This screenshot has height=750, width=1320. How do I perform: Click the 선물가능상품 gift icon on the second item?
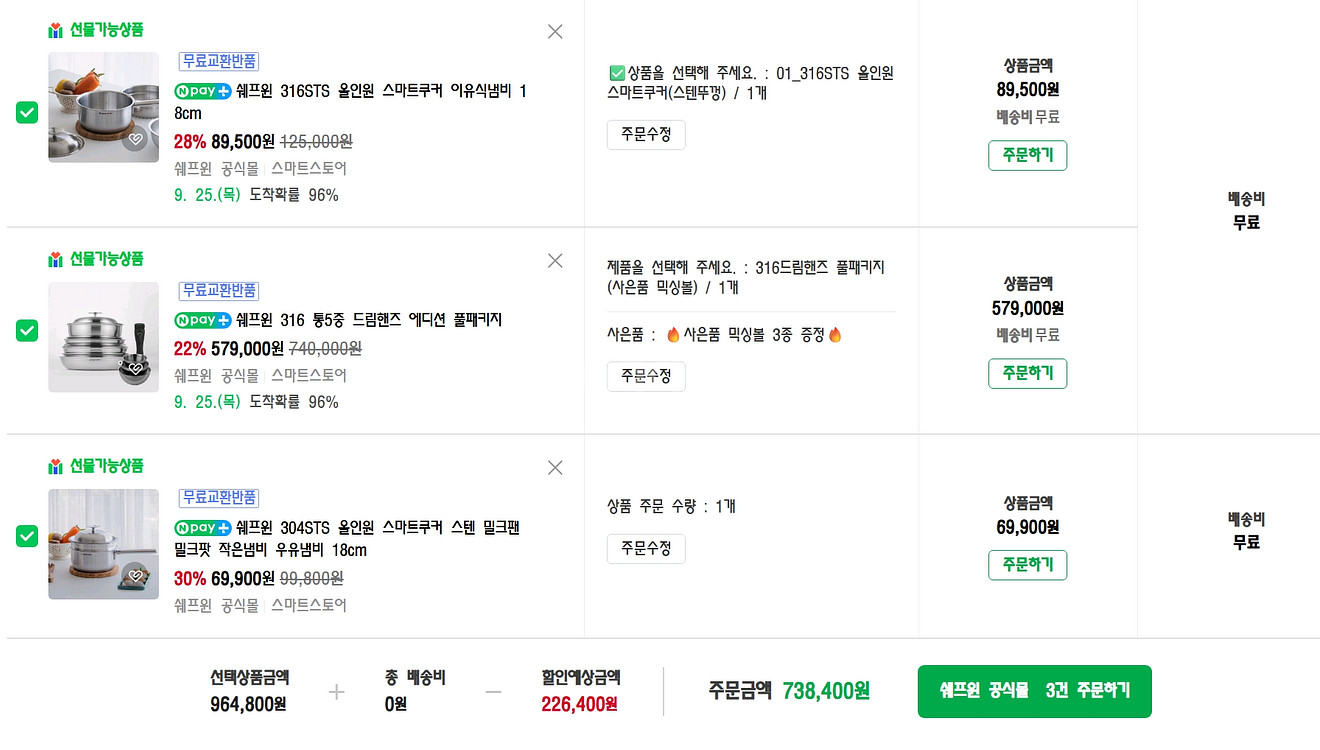pos(56,258)
